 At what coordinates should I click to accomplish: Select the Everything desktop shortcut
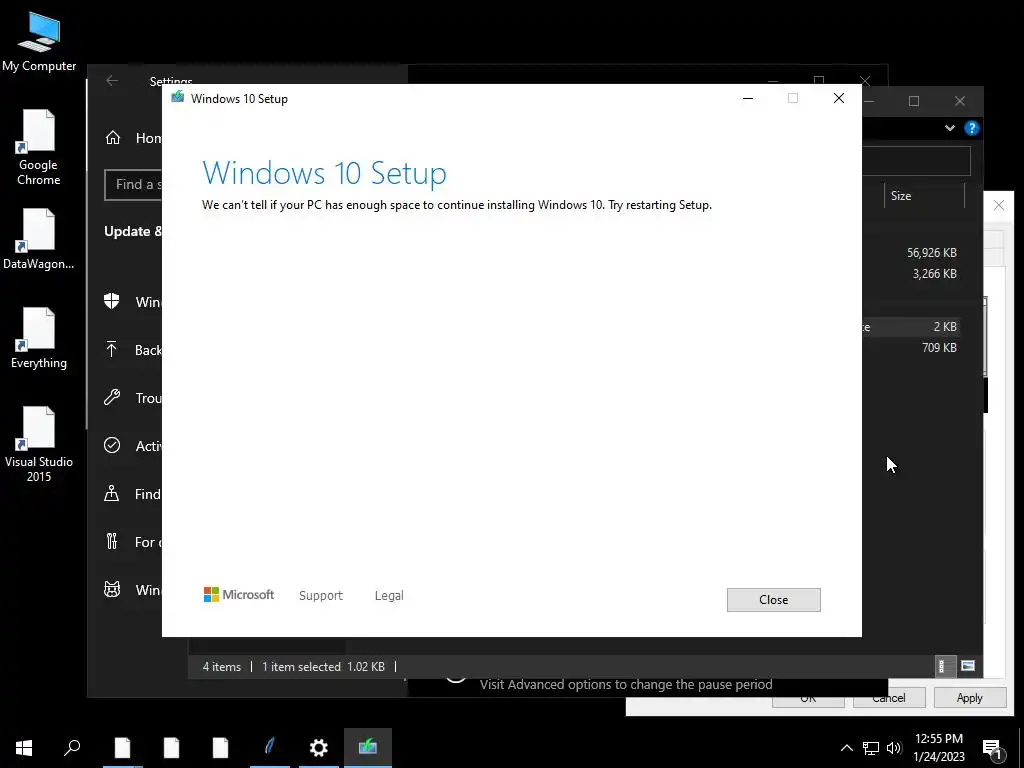[39, 338]
